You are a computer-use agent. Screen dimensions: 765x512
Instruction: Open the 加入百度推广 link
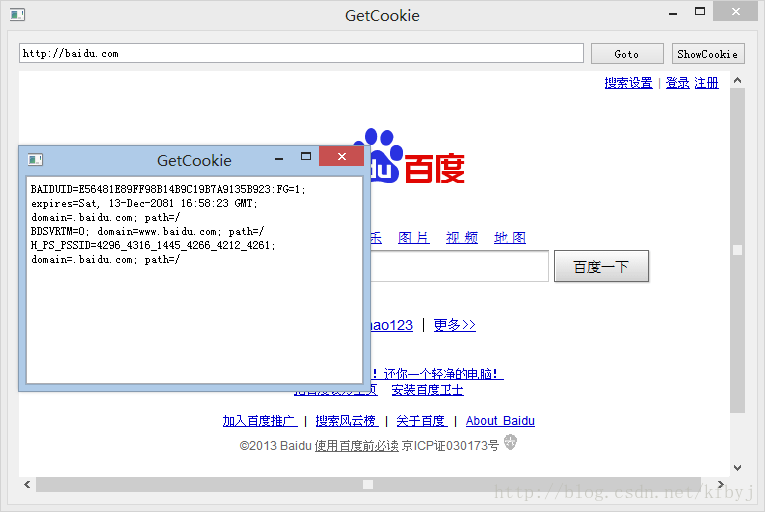[x=260, y=421]
